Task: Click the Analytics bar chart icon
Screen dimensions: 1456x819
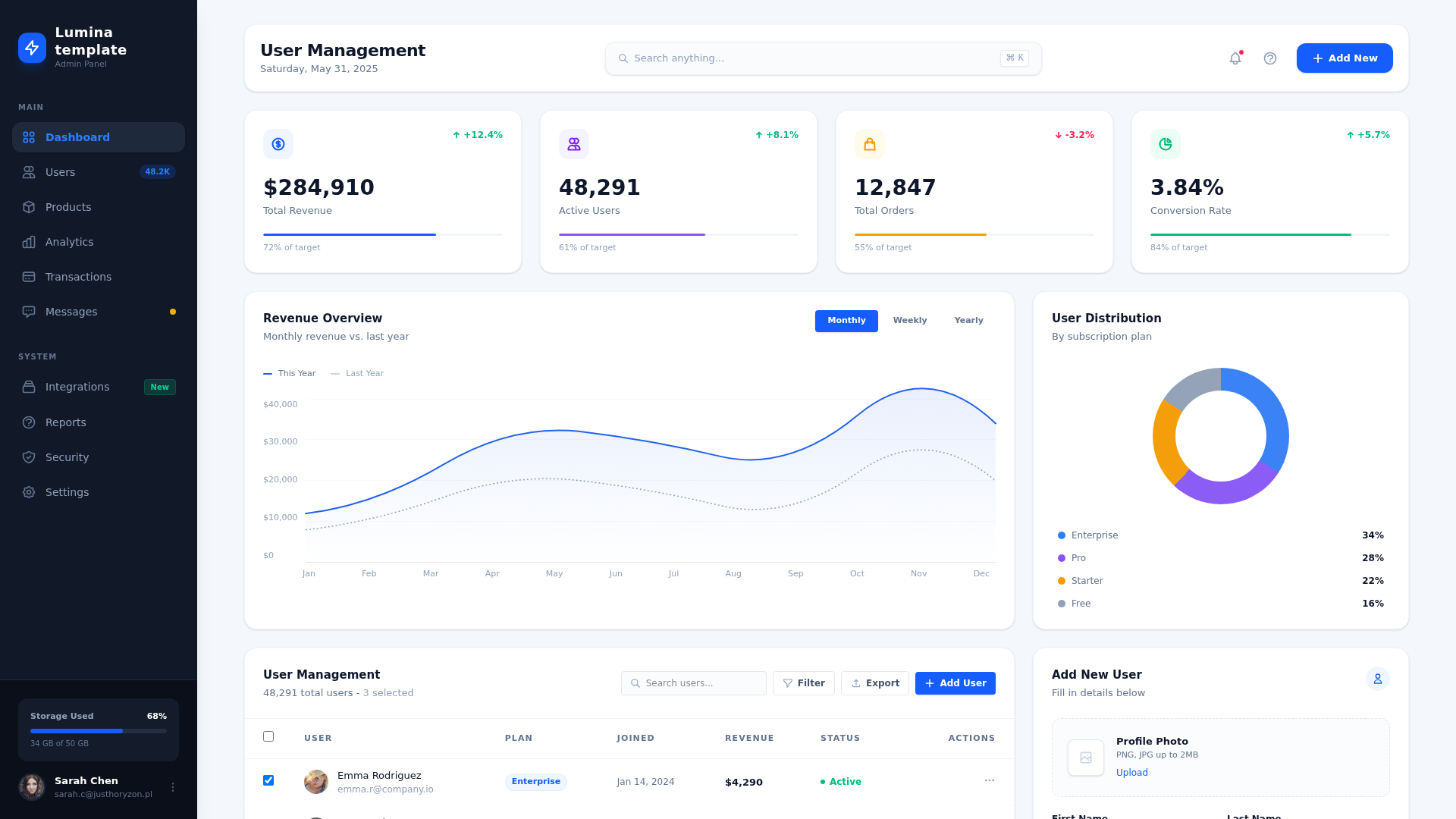Action: [29, 242]
